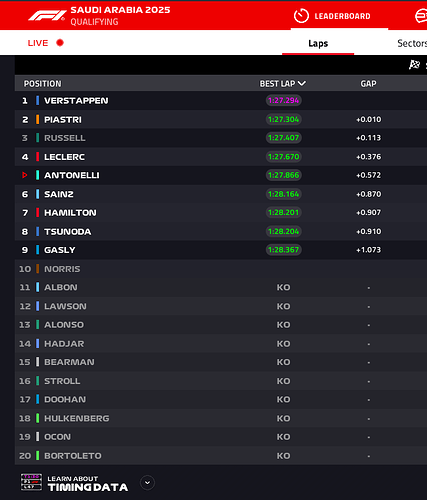Screen dimensions: 427x500
Task: Click the timing data thumbnail icon
Action: 31,482
